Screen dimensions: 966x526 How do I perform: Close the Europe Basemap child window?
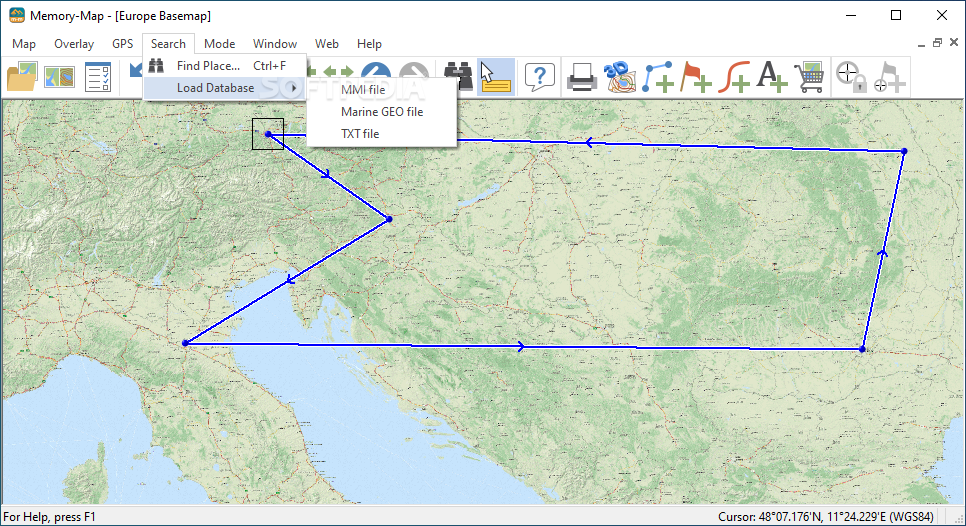coord(954,42)
